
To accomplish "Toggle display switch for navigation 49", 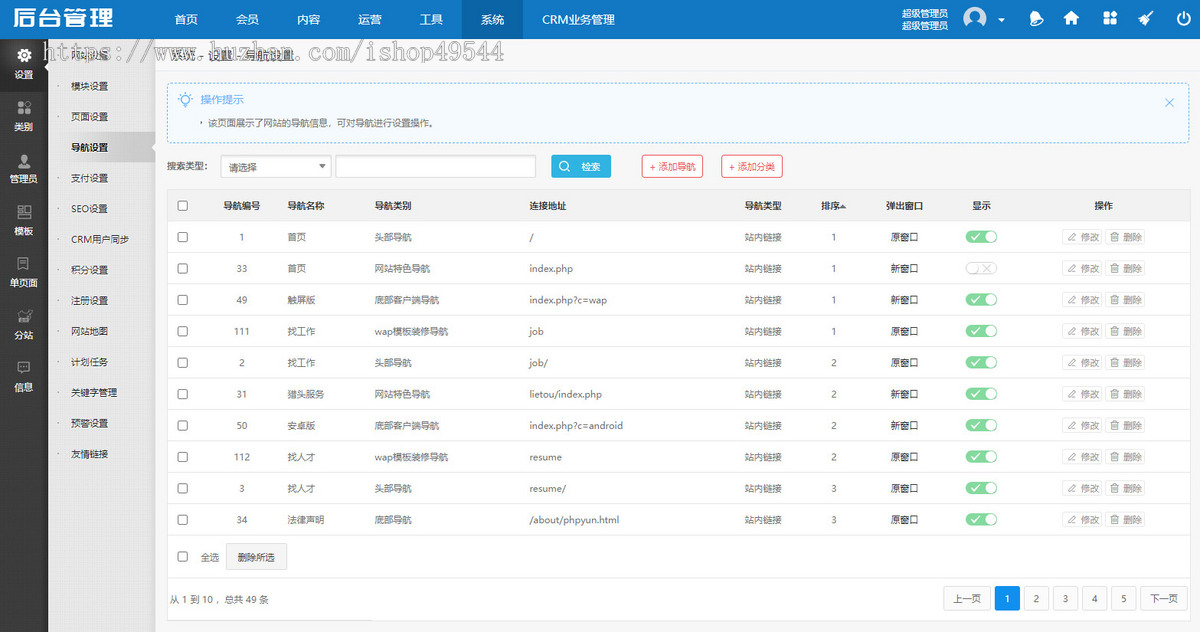I will coord(981,300).
